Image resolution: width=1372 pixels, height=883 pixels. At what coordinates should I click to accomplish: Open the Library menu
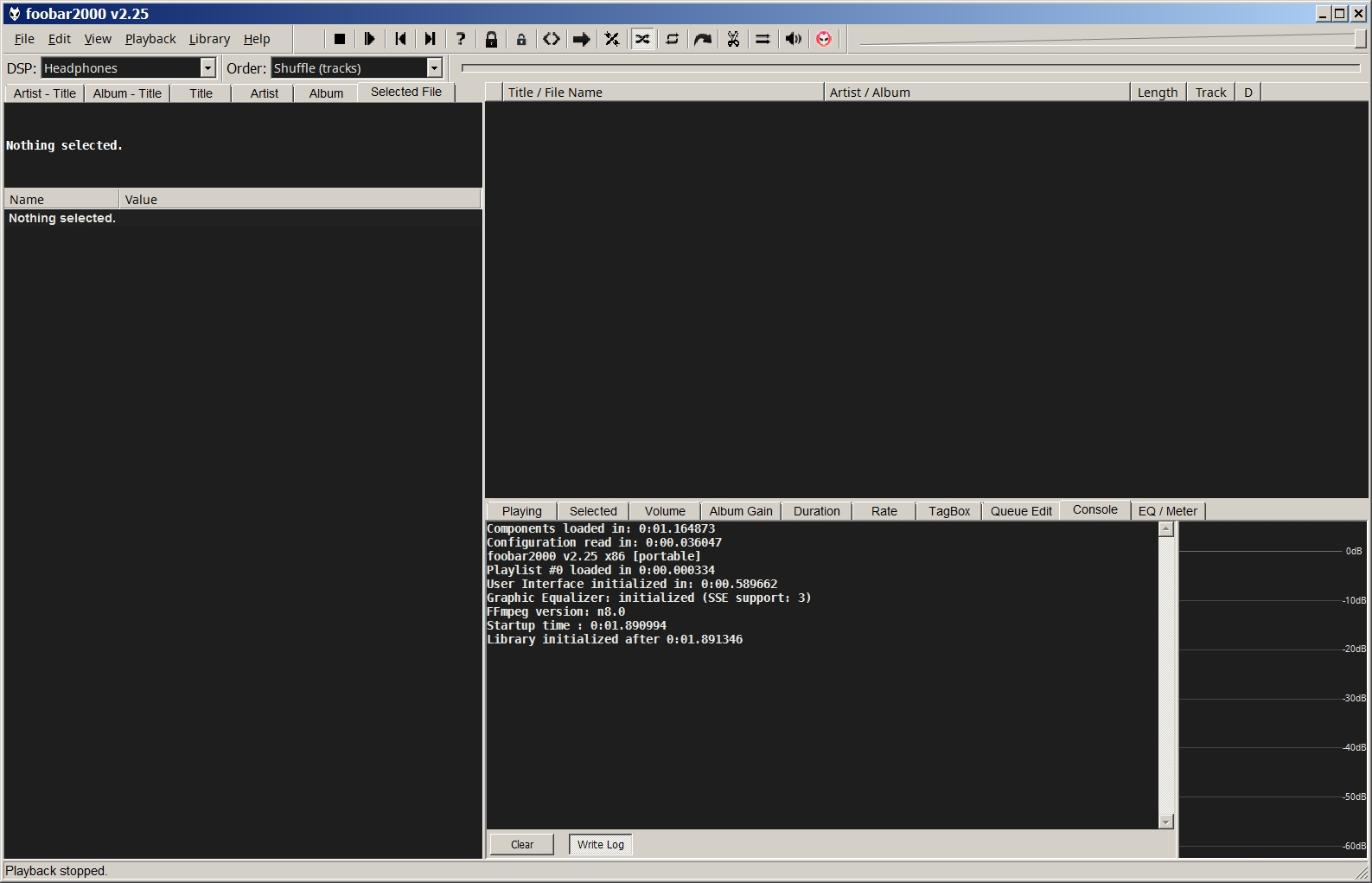point(209,39)
